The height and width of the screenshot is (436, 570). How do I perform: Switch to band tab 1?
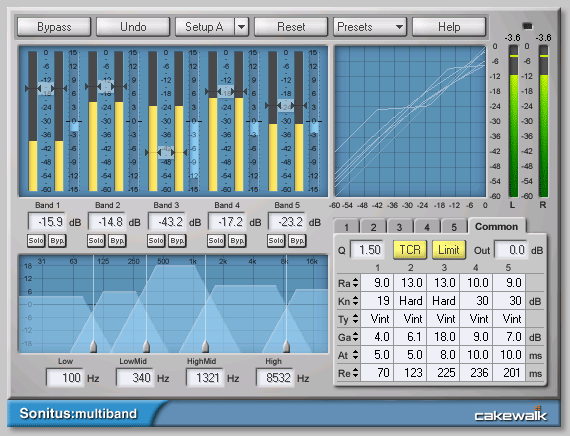click(346, 227)
